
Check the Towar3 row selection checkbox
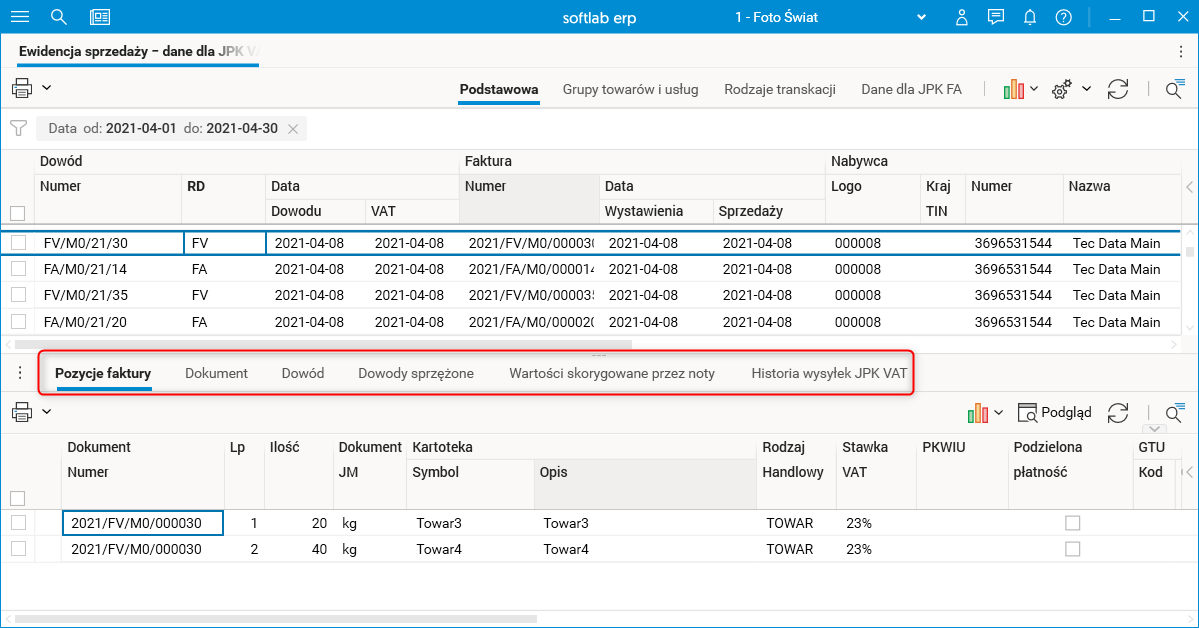click(18, 522)
